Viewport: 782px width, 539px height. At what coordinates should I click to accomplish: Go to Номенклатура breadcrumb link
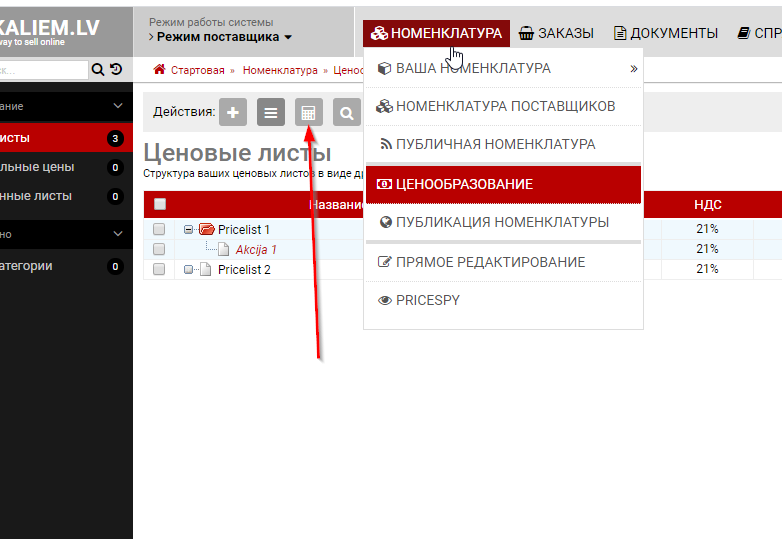click(x=279, y=70)
